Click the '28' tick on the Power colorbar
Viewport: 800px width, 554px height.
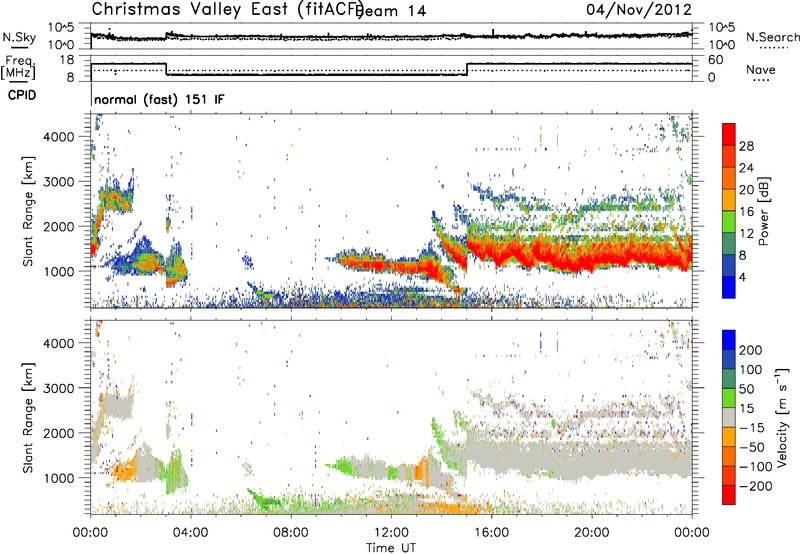(x=746, y=146)
